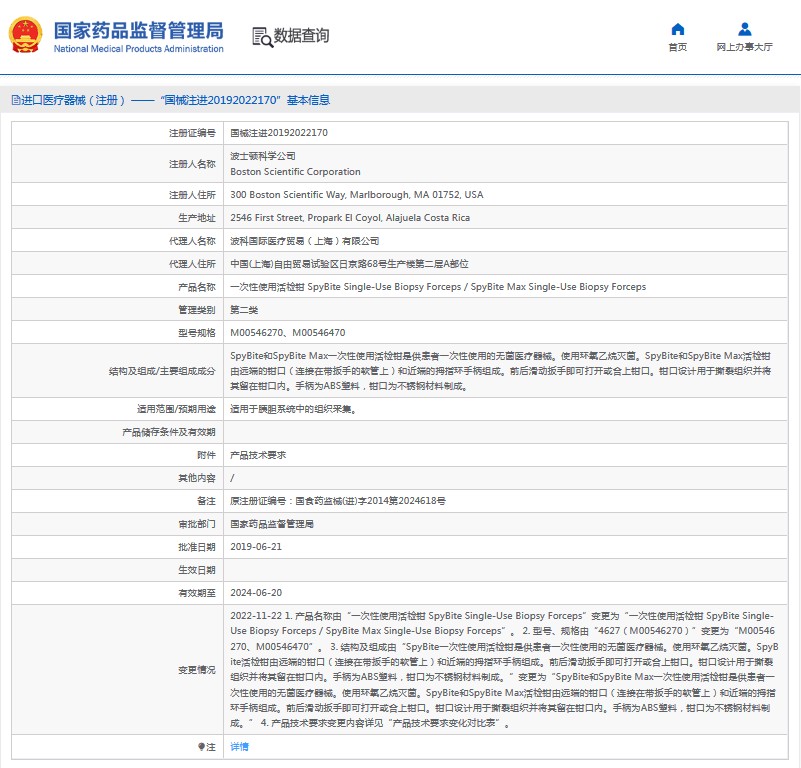Select the Marlborough, MA address value
The height and width of the screenshot is (768, 801).
(x=357, y=195)
